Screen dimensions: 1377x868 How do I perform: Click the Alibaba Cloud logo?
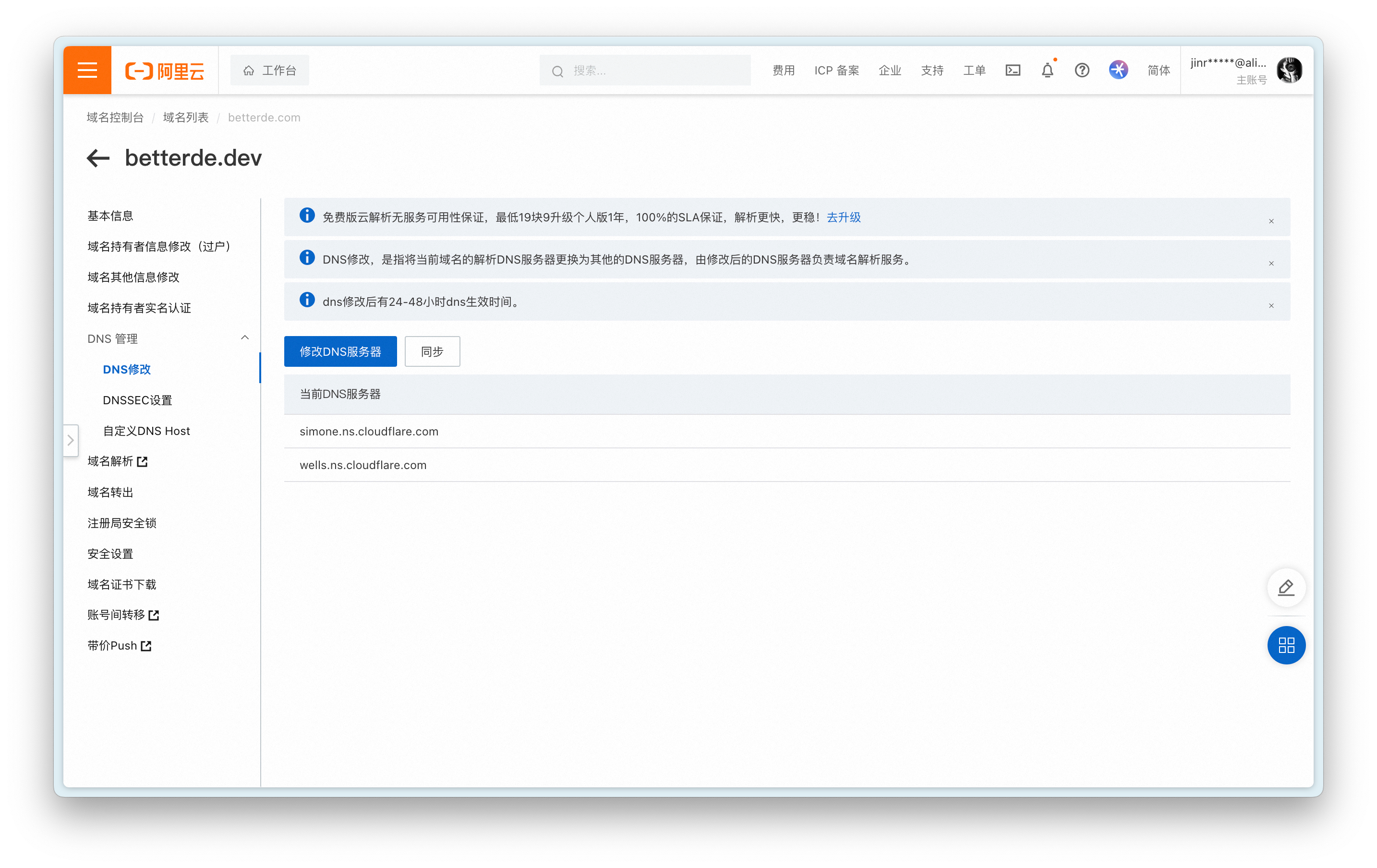(165, 70)
